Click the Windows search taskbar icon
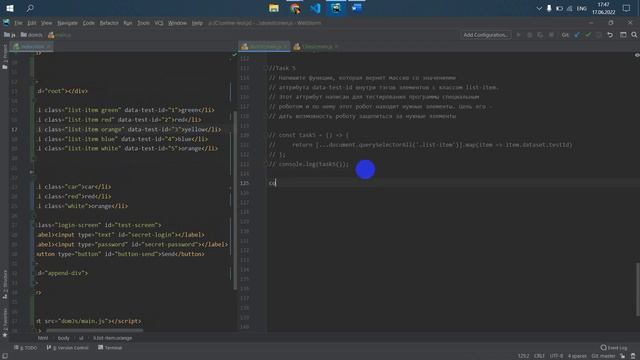Viewport: 640px width, 360px height. [x=30, y=8]
